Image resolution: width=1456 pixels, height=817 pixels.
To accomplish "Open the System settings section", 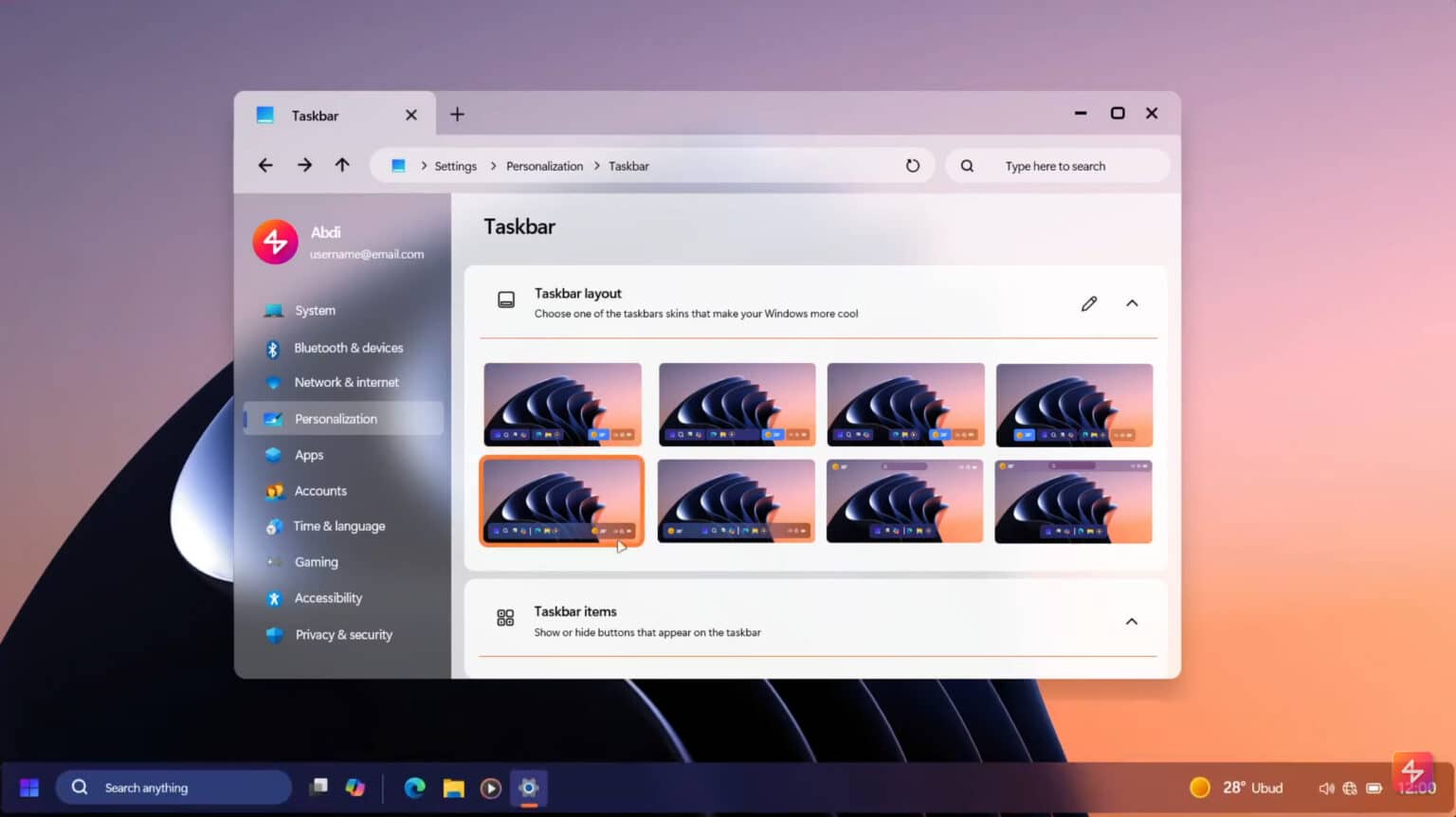I will [x=314, y=310].
